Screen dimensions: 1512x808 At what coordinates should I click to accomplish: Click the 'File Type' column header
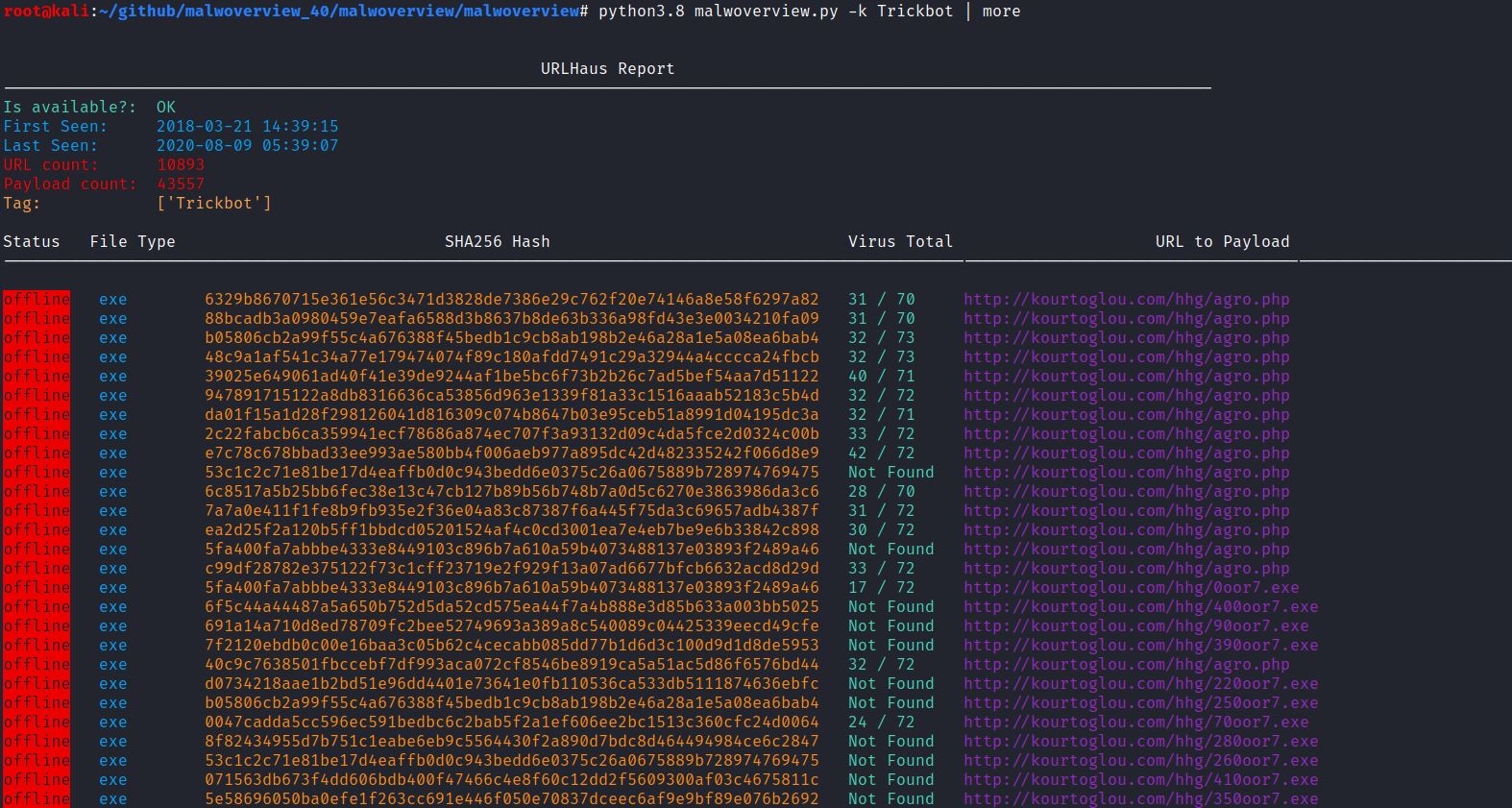point(133,242)
